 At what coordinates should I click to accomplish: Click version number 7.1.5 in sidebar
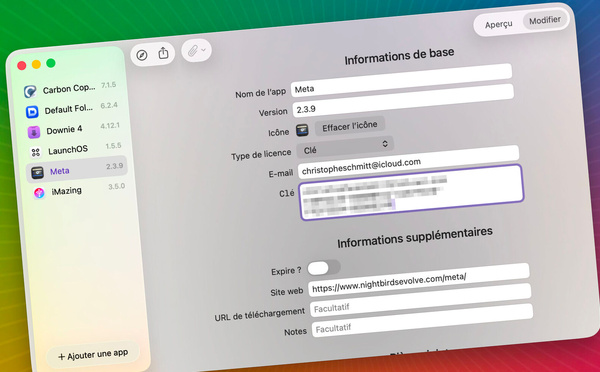pos(108,85)
